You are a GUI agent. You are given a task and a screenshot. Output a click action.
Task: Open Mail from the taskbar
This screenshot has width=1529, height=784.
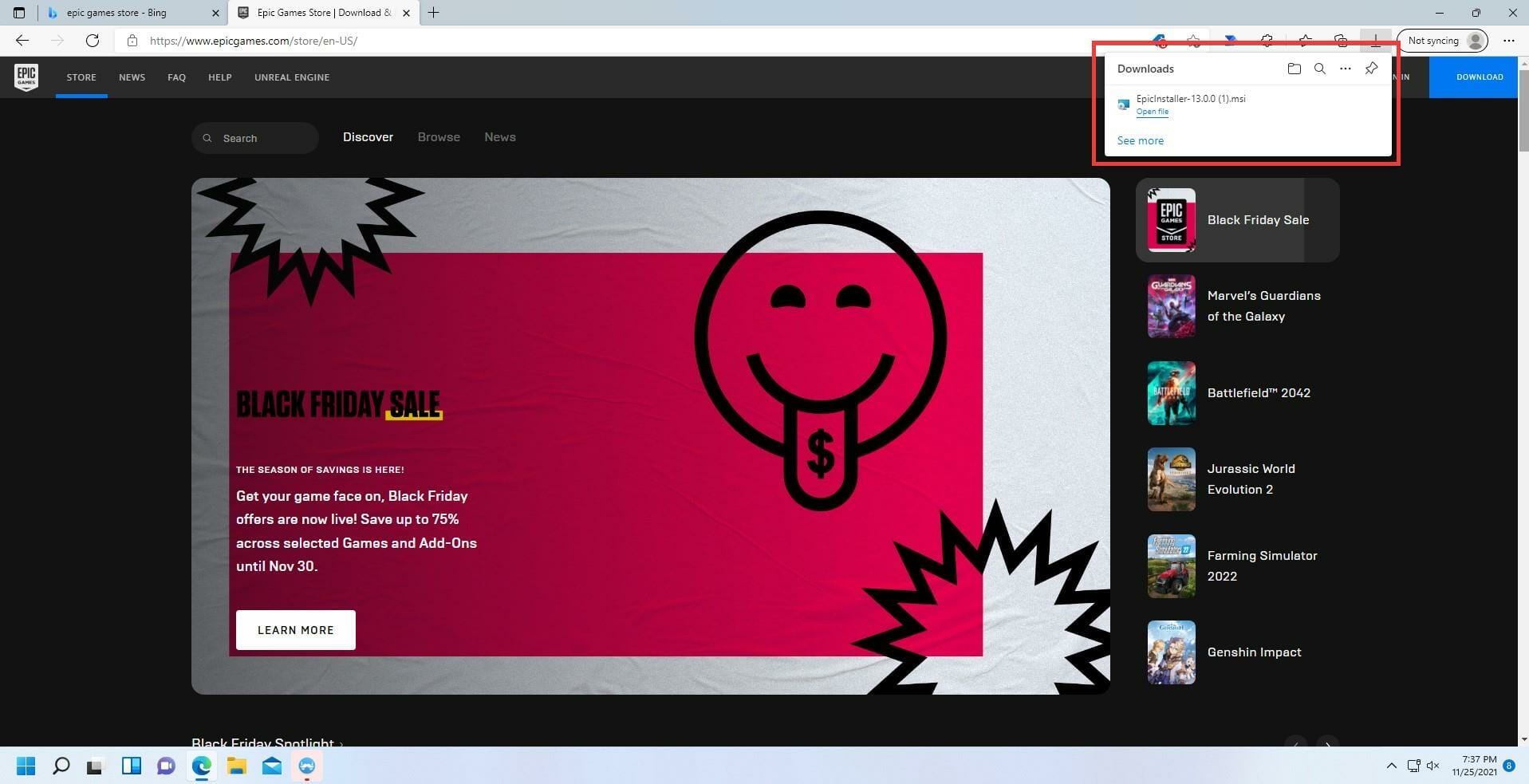coord(271,766)
